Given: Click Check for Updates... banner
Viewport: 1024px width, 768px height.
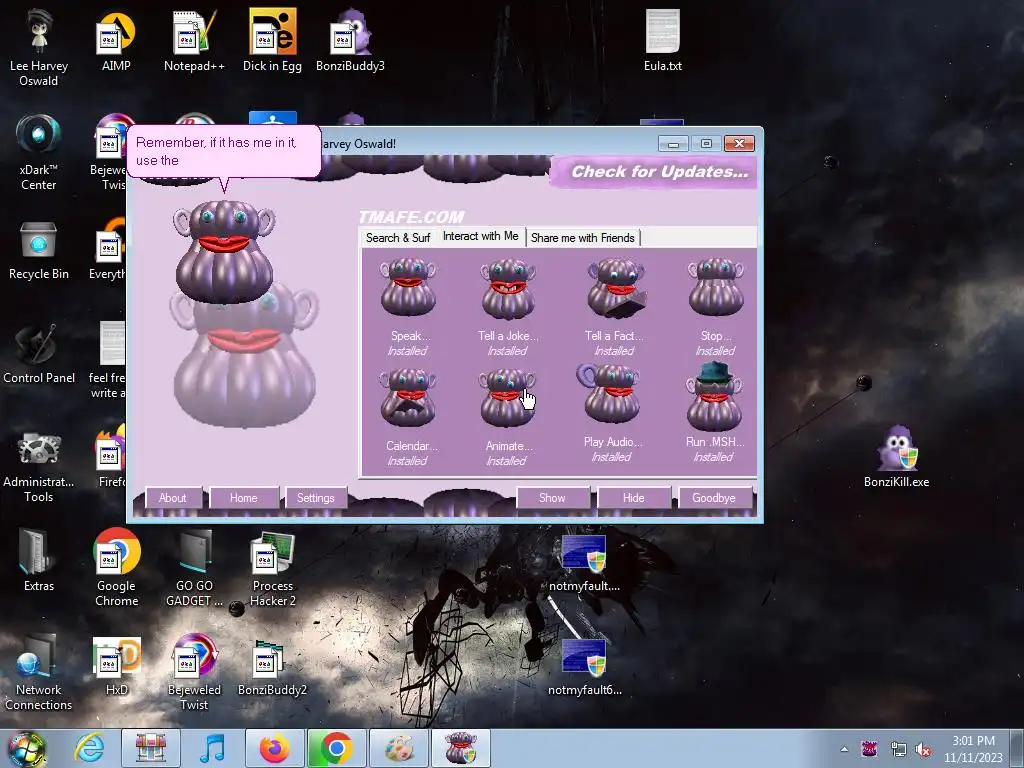Looking at the screenshot, I should click(x=655, y=172).
